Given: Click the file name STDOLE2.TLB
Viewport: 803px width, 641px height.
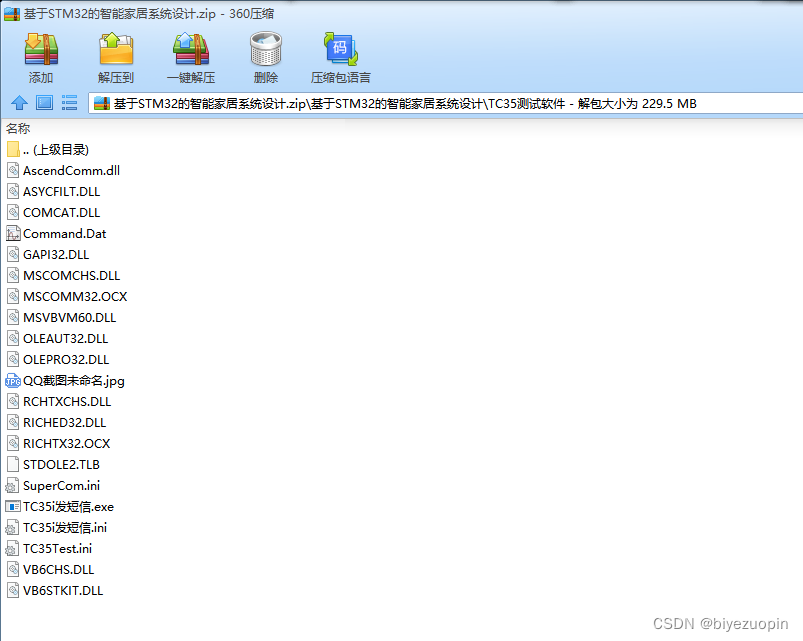Looking at the screenshot, I should pyautogui.click(x=61, y=464).
